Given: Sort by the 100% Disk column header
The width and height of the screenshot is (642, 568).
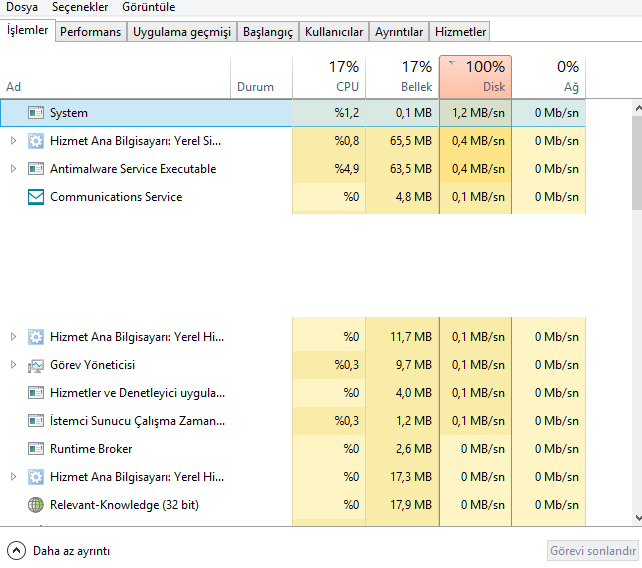Looking at the screenshot, I should click(475, 78).
